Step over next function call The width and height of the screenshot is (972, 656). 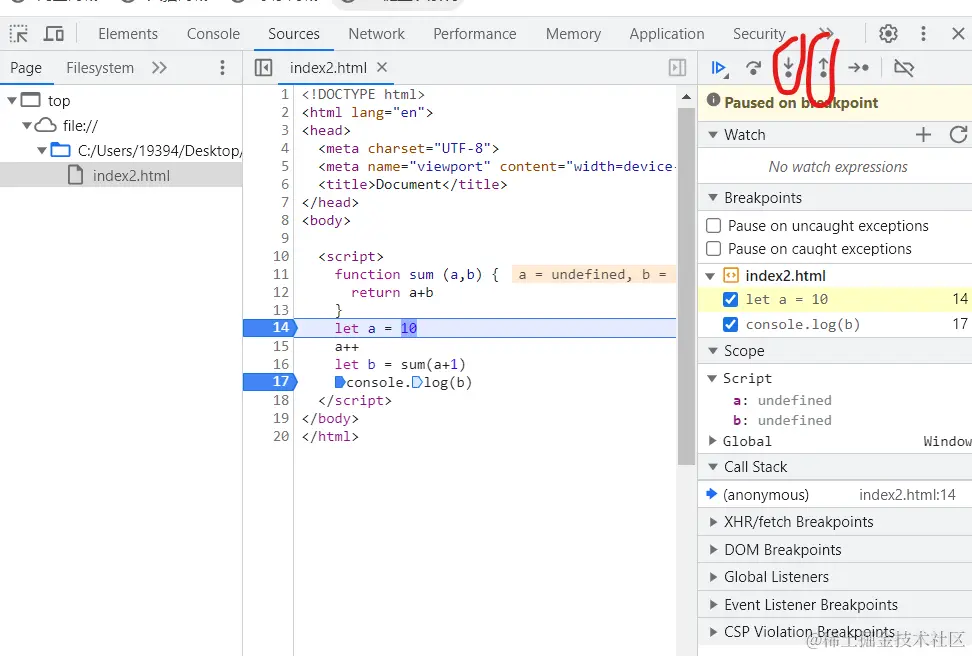pyautogui.click(x=754, y=68)
